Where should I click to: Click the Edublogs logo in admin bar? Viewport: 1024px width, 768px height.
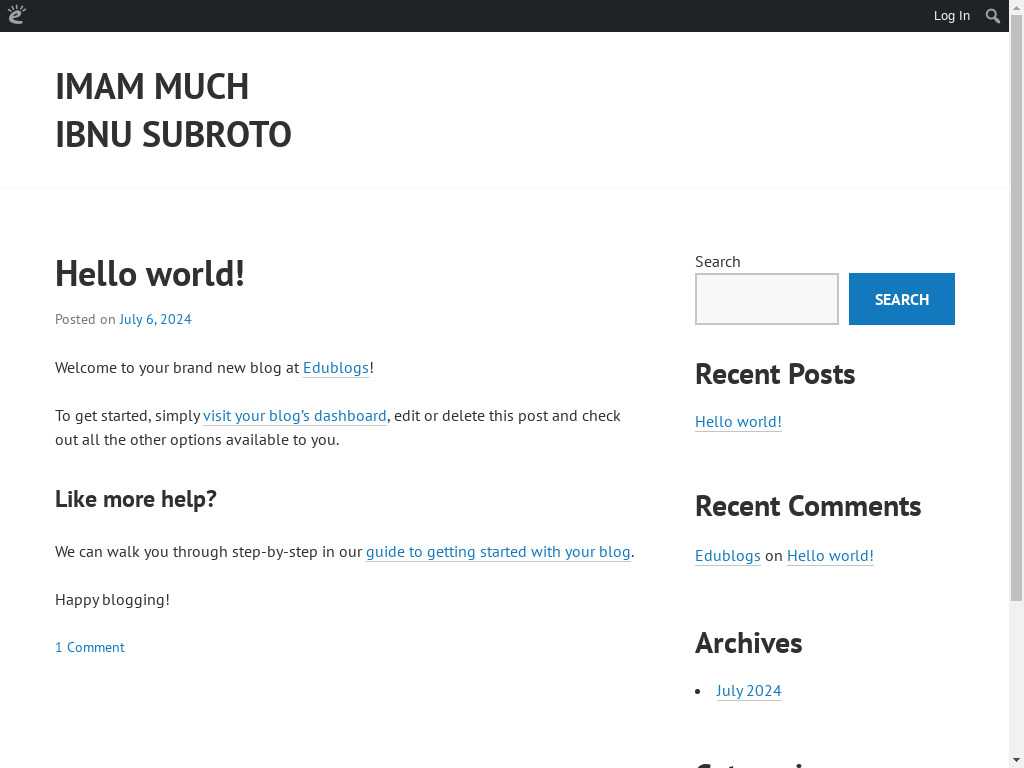16,15
